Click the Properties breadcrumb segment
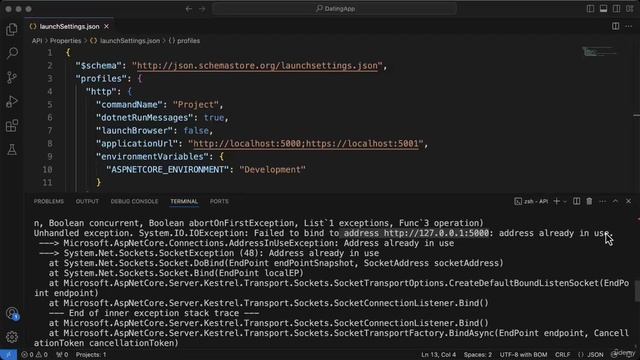 (x=65, y=41)
